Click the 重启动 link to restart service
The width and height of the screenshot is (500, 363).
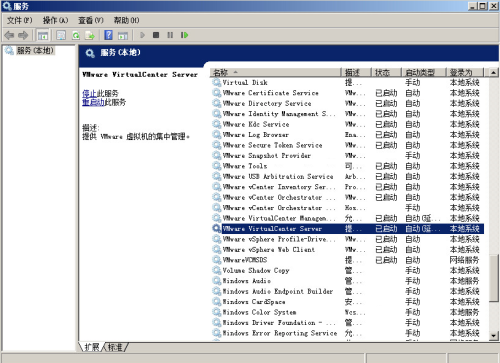(x=93, y=102)
